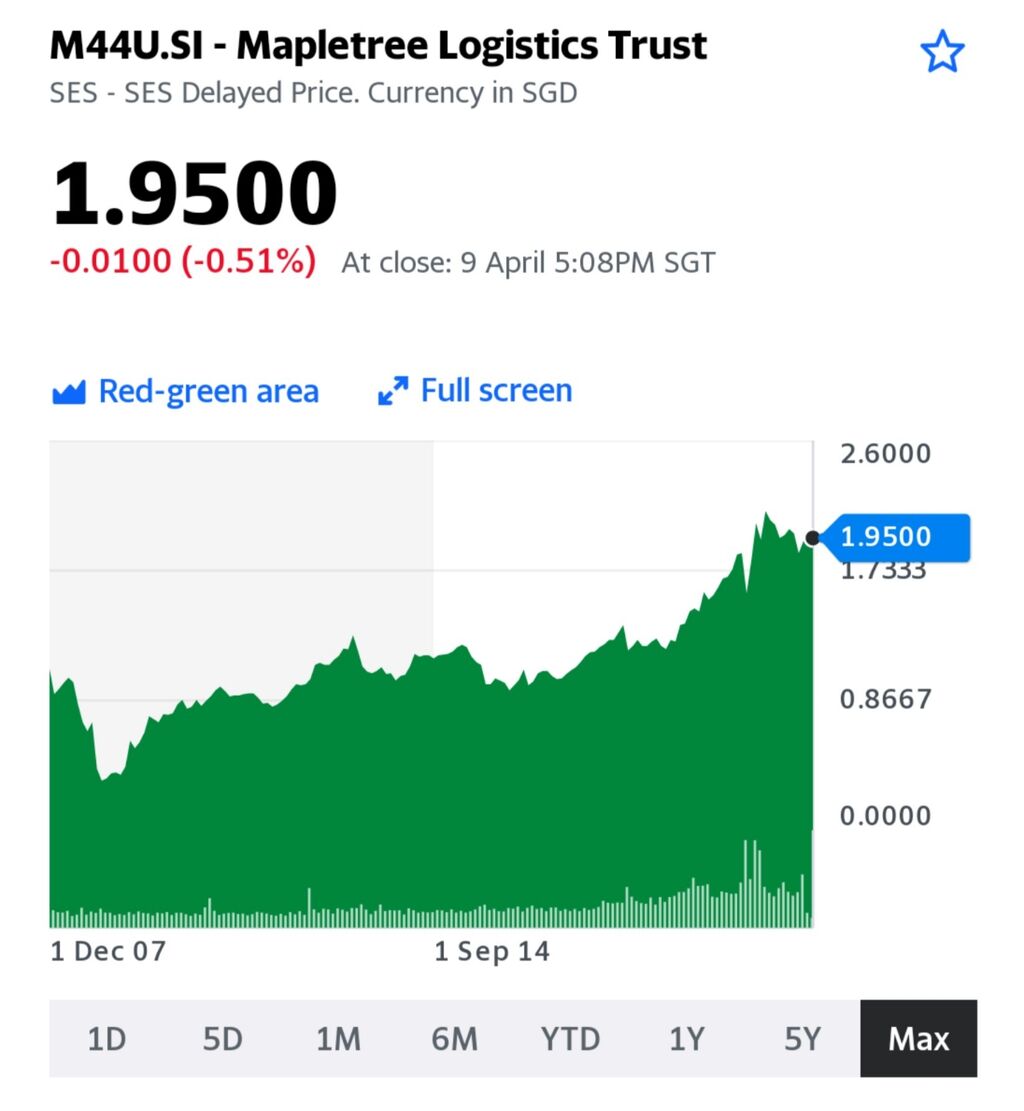The height and width of the screenshot is (1111, 1024).
Task: Click the Full screen expand arrows icon
Action: (393, 390)
